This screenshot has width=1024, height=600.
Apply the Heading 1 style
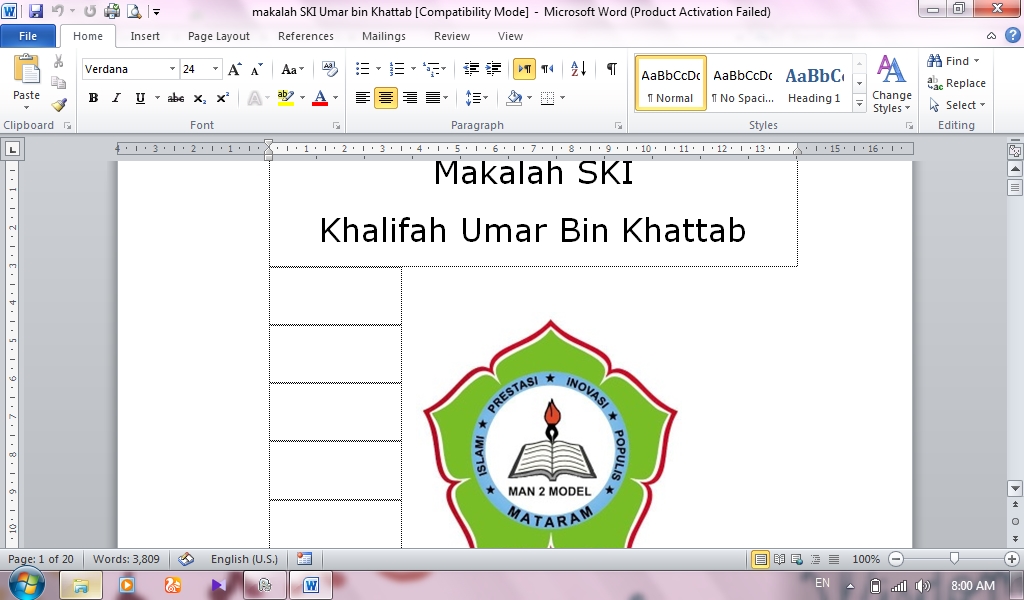tap(814, 84)
